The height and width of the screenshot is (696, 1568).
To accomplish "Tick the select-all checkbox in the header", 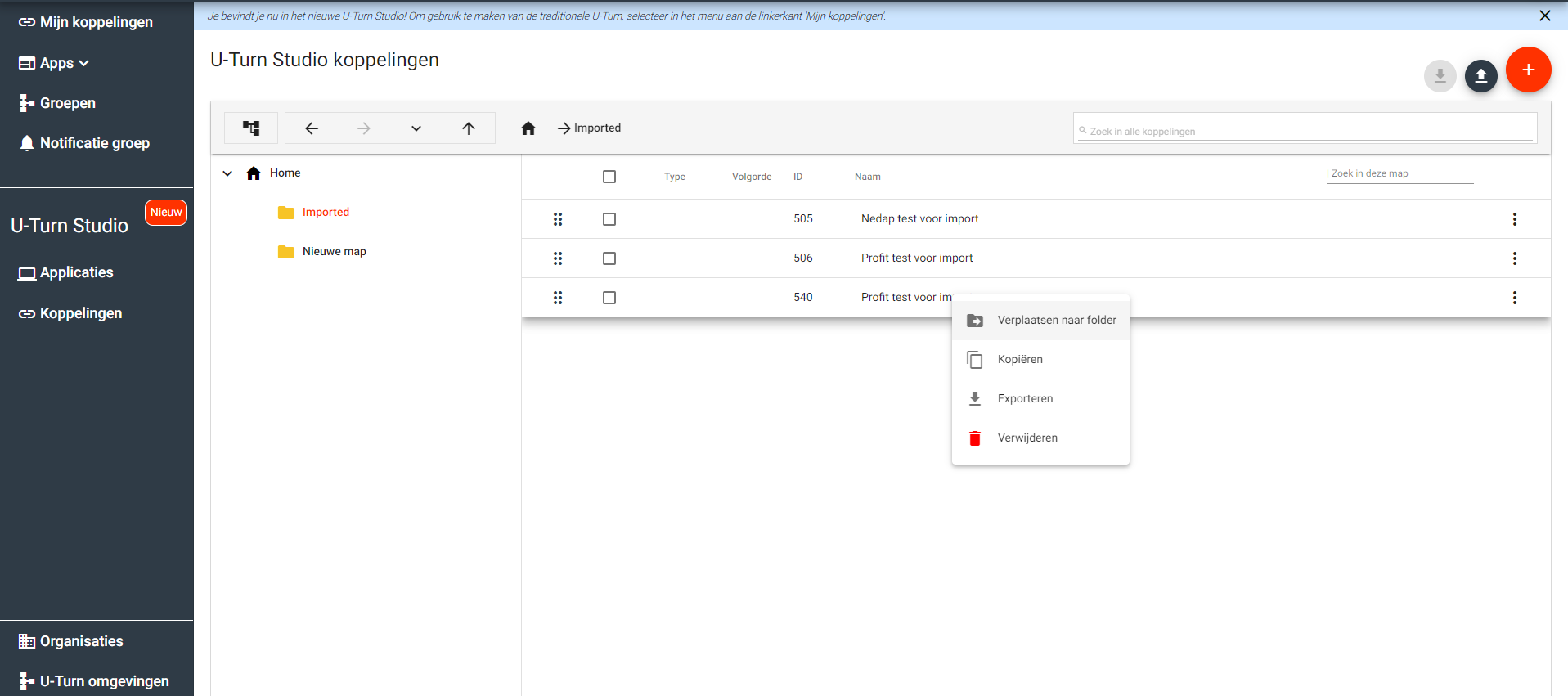I will [x=609, y=177].
